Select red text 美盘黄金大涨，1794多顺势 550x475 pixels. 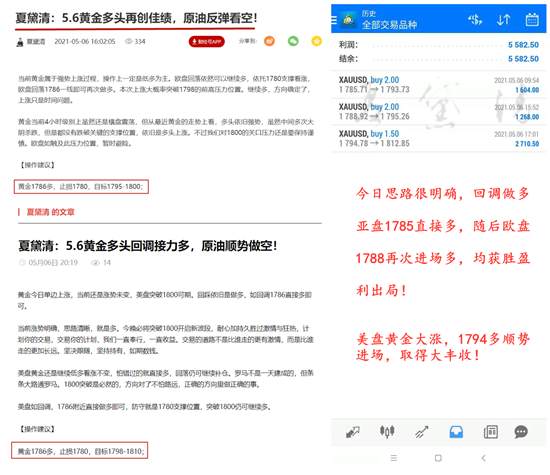443,339
